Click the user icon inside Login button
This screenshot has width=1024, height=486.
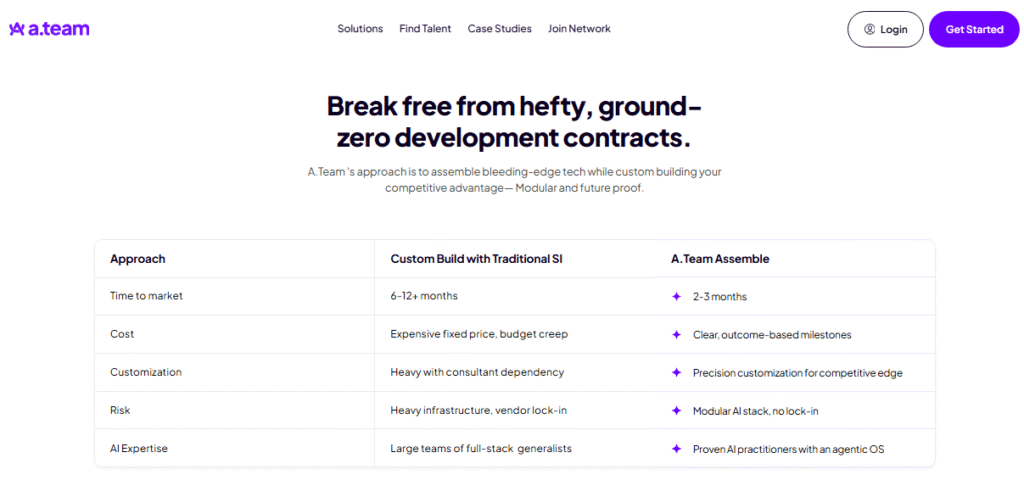click(869, 30)
